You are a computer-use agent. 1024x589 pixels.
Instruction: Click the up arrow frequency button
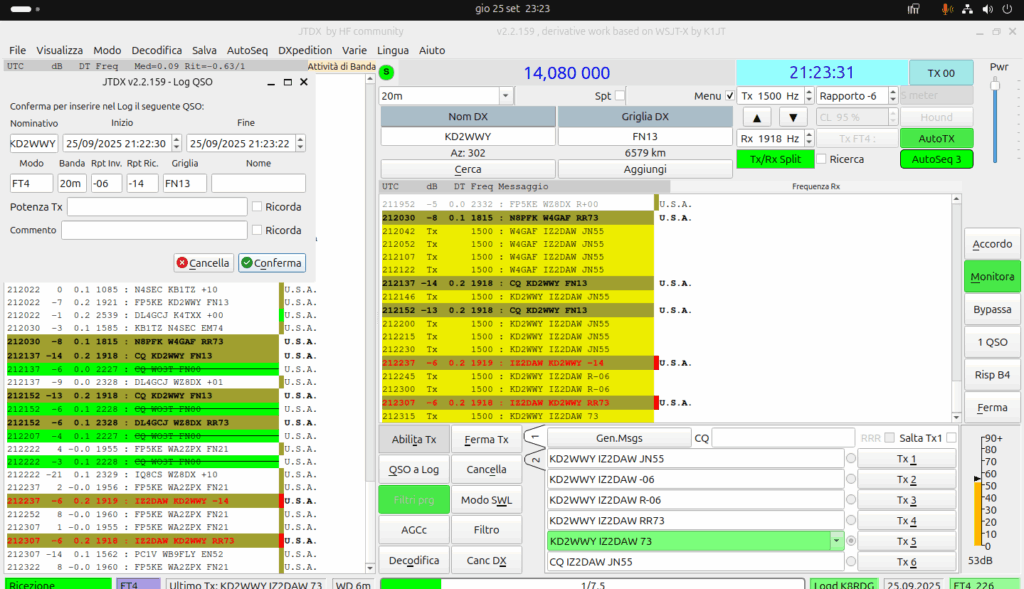[757, 118]
